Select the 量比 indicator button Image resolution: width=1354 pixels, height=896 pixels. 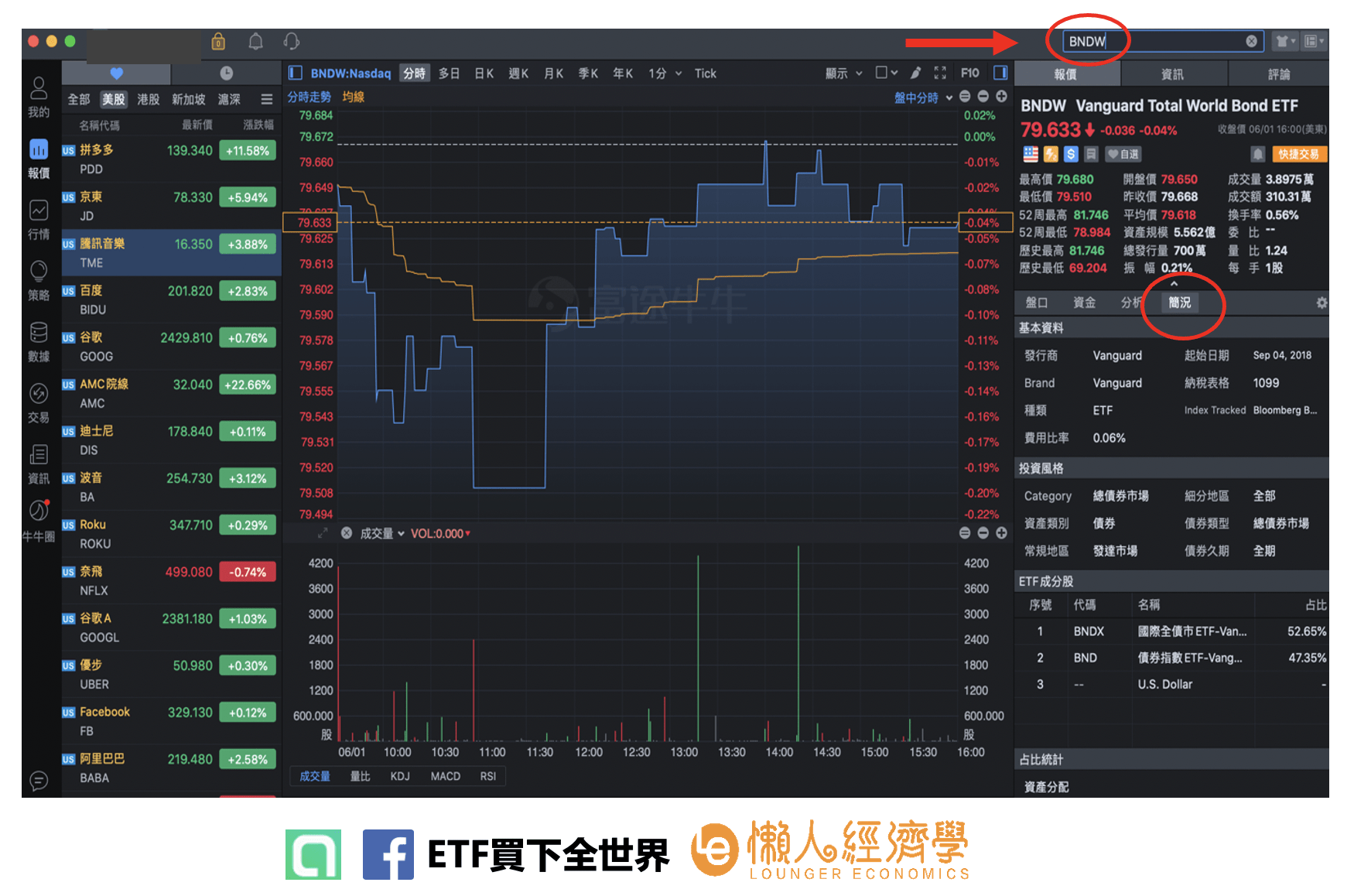[x=360, y=776]
